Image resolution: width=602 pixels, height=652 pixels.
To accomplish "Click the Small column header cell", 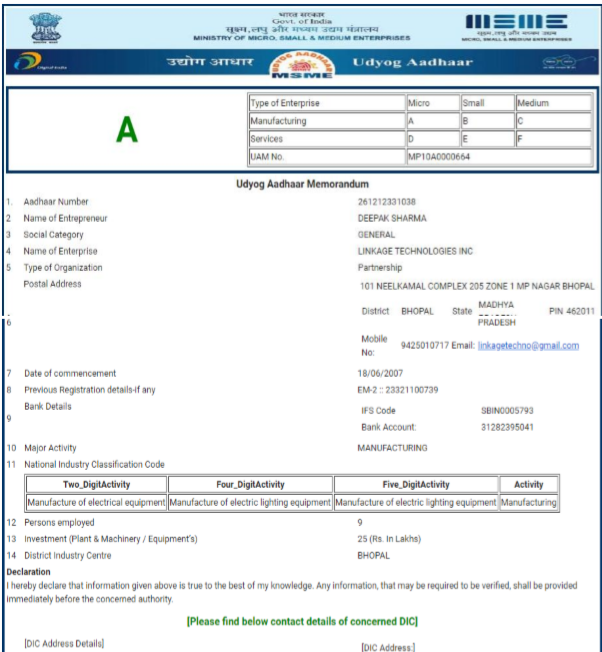I will coord(488,103).
